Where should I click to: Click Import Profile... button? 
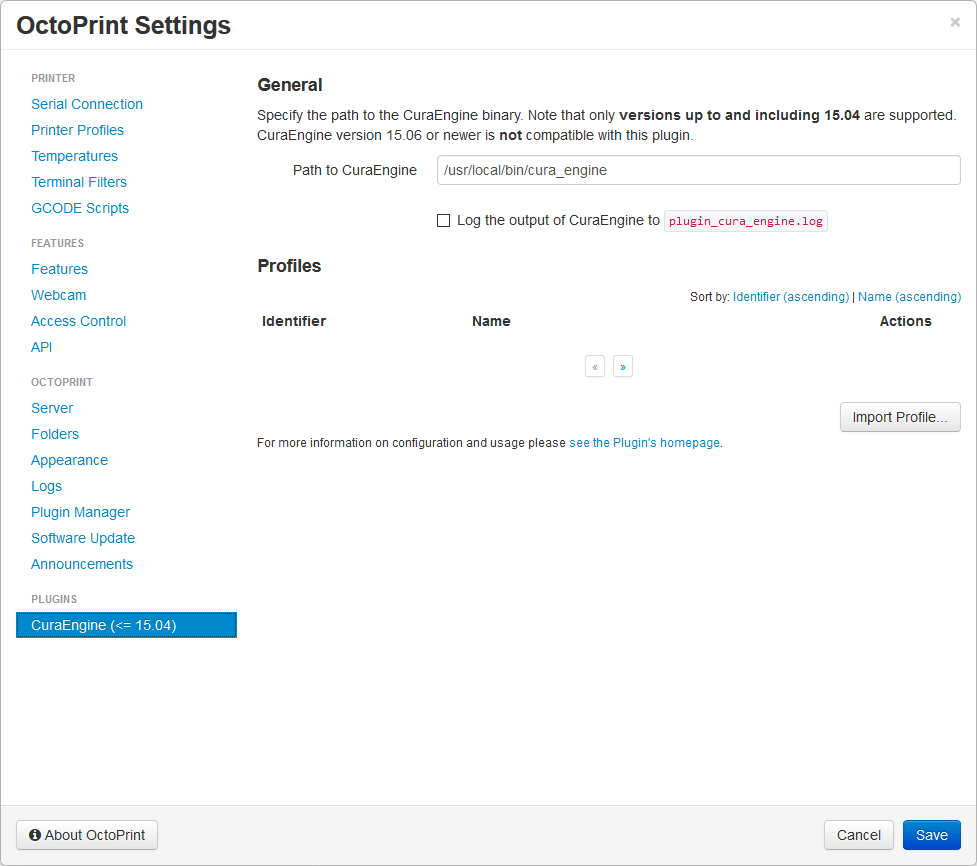pos(900,417)
